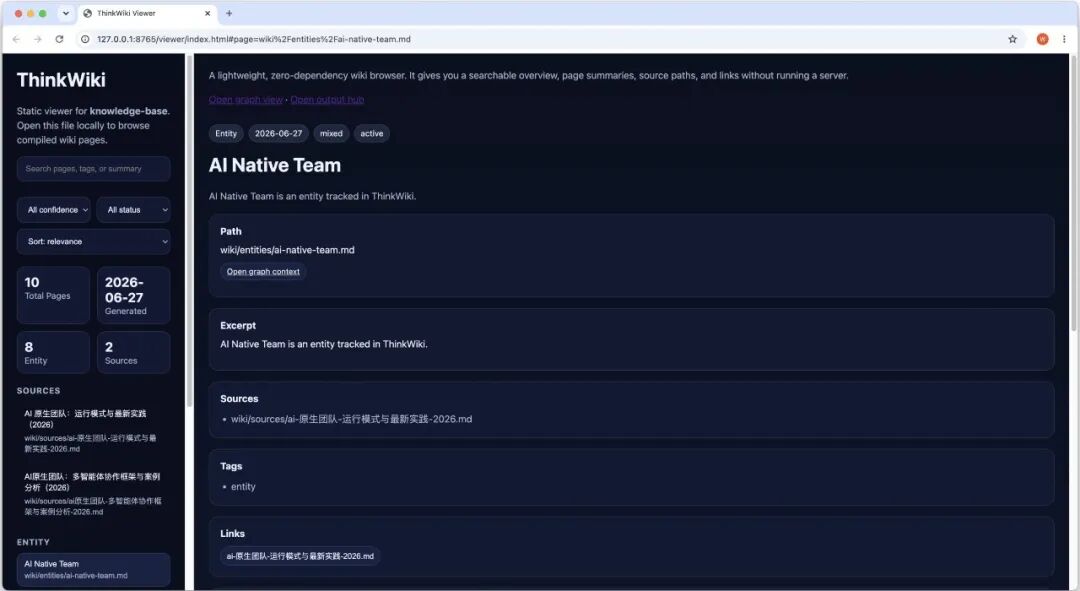This screenshot has height=591, width=1080.
Task: Click the mixed confidence pill
Action: pos(331,134)
